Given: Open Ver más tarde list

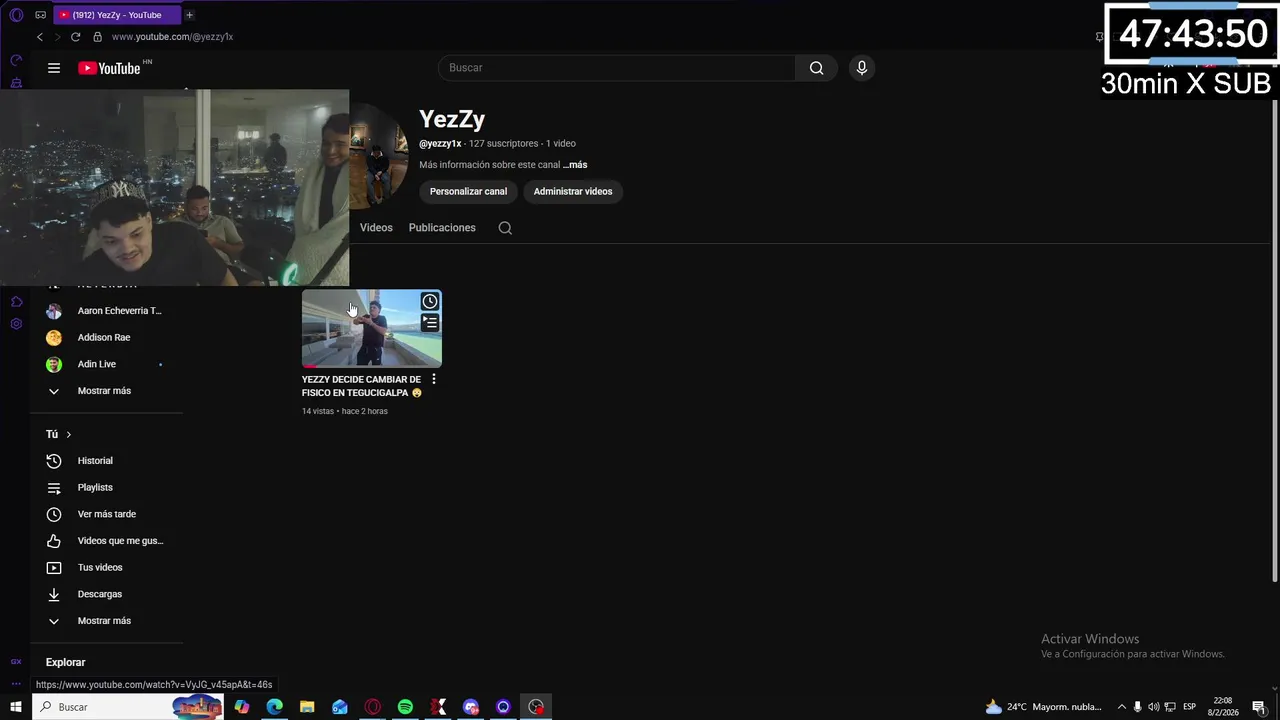Looking at the screenshot, I should (x=106, y=514).
